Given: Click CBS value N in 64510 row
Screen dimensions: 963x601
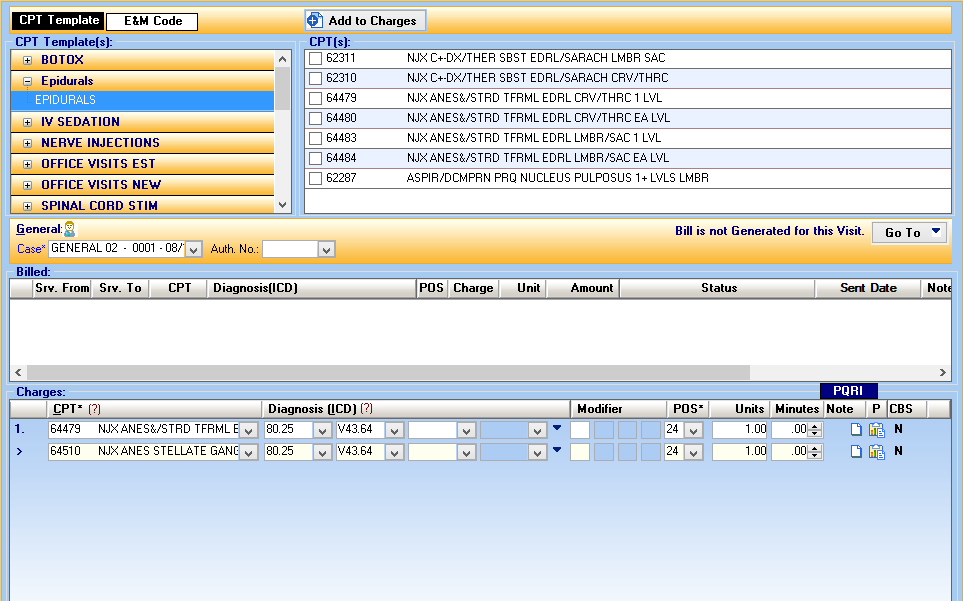Looking at the screenshot, I should point(898,451).
